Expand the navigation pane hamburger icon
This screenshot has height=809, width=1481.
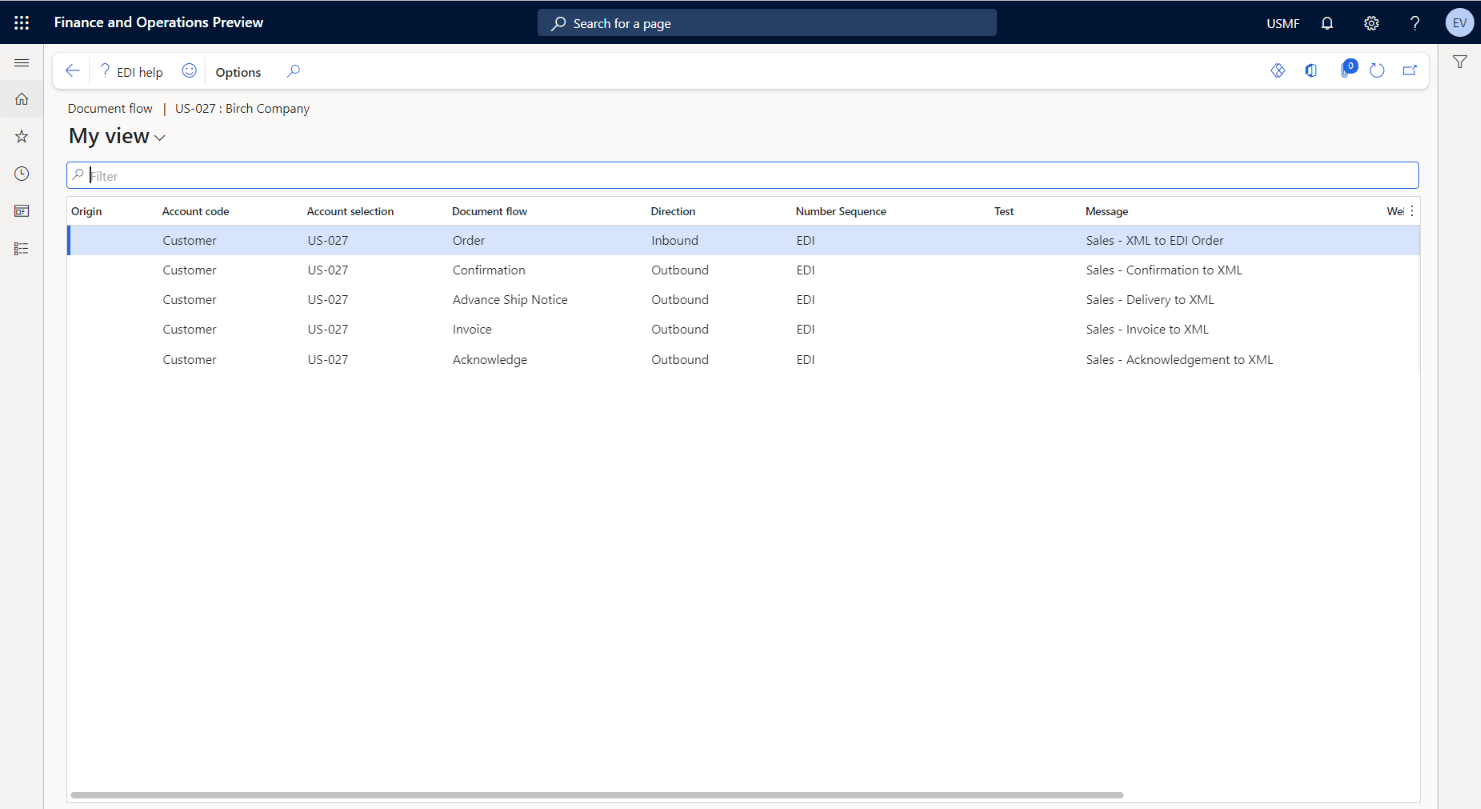coord(21,63)
